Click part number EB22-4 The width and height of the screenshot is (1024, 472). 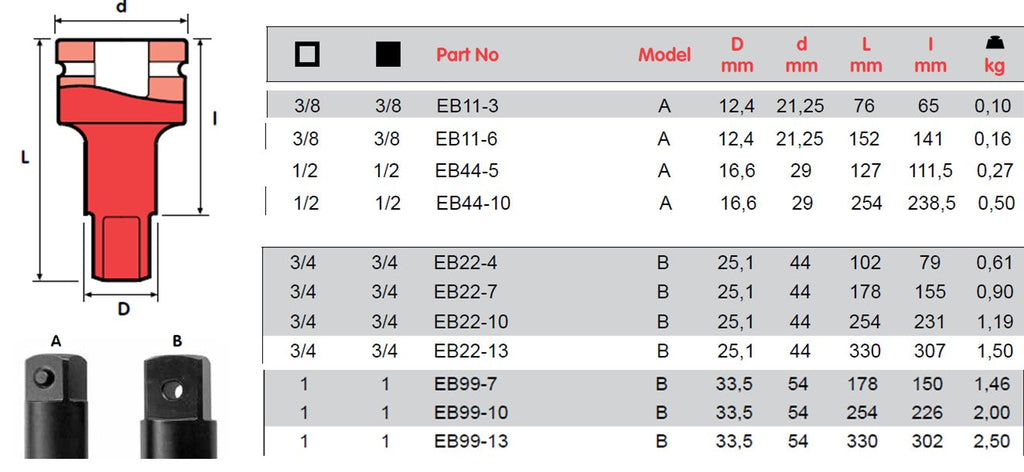(x=466, y=264)
